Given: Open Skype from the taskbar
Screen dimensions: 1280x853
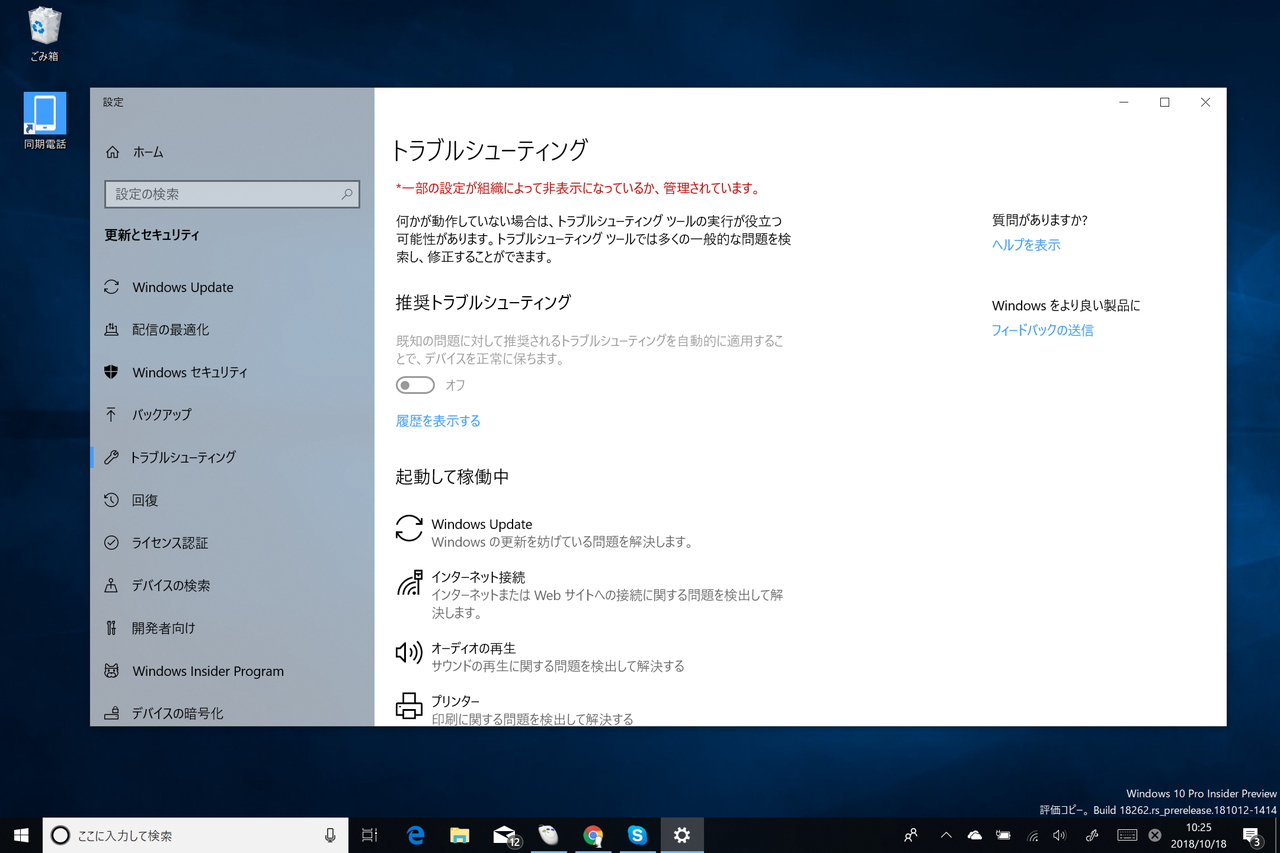Looking at the screenshot, I should point(638,835).
